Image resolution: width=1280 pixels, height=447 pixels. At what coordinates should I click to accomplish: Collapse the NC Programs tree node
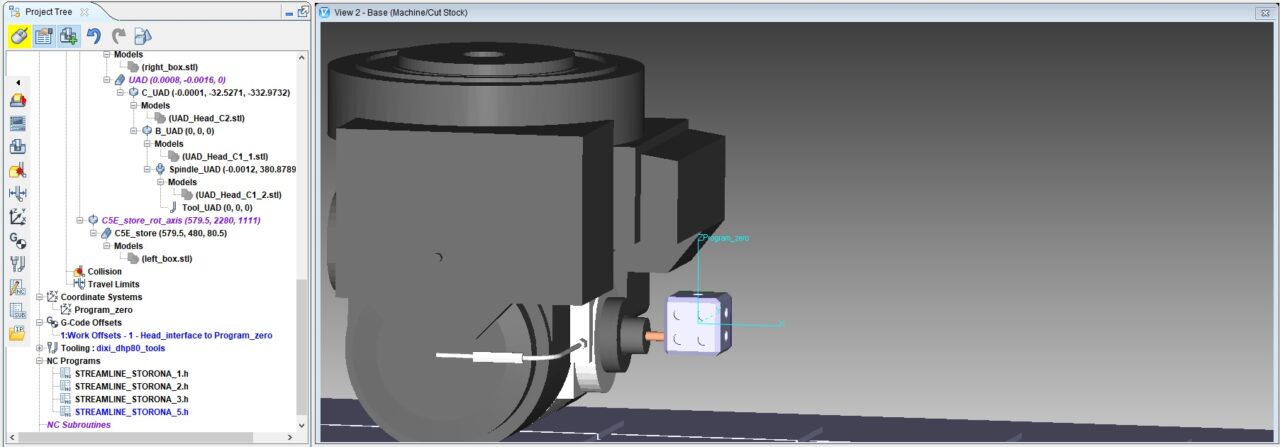coord(40,361)
